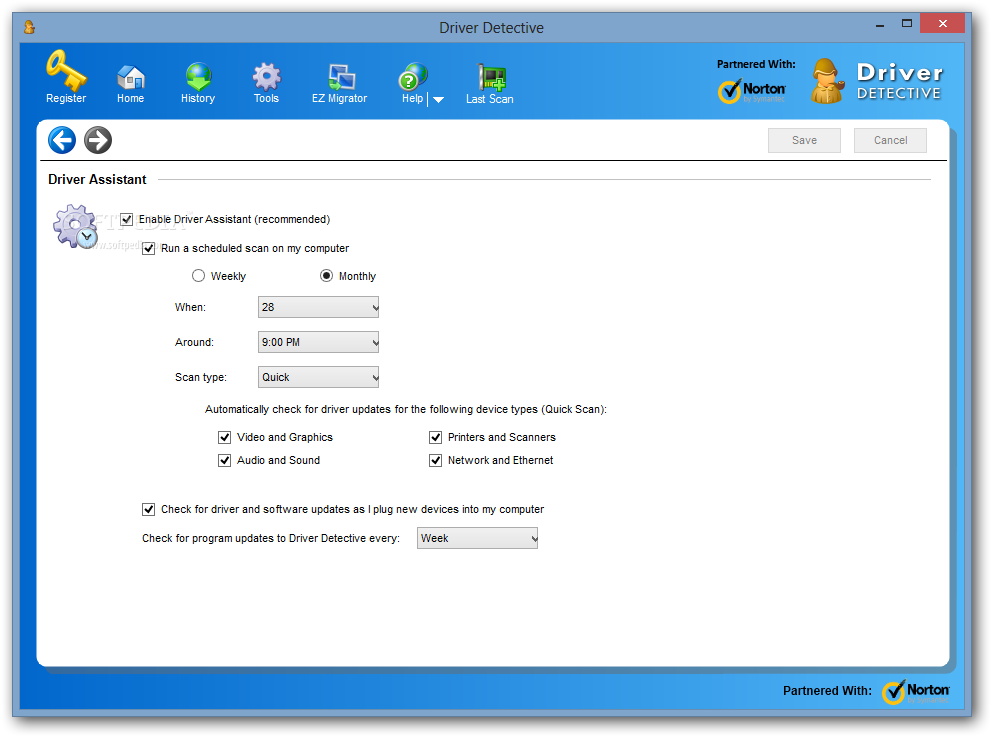Viewport: 992px width, 737px height.
Task: Uncheck Network and Ethernet
Action: pyautogui.click(x=435, y=461)
